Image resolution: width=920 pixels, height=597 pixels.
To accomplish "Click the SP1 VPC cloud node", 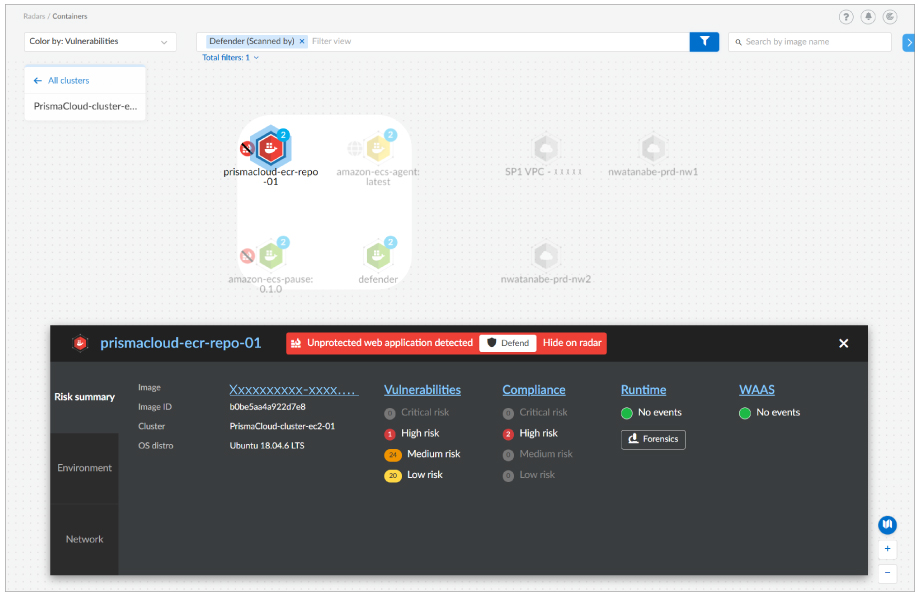I will point(545,149).
